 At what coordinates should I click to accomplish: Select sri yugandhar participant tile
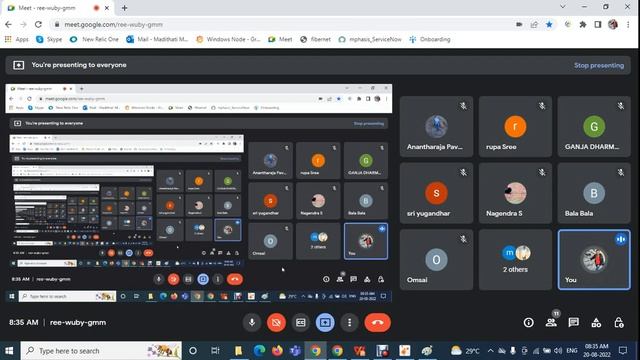pyautogui.click(x=436, y=193)
